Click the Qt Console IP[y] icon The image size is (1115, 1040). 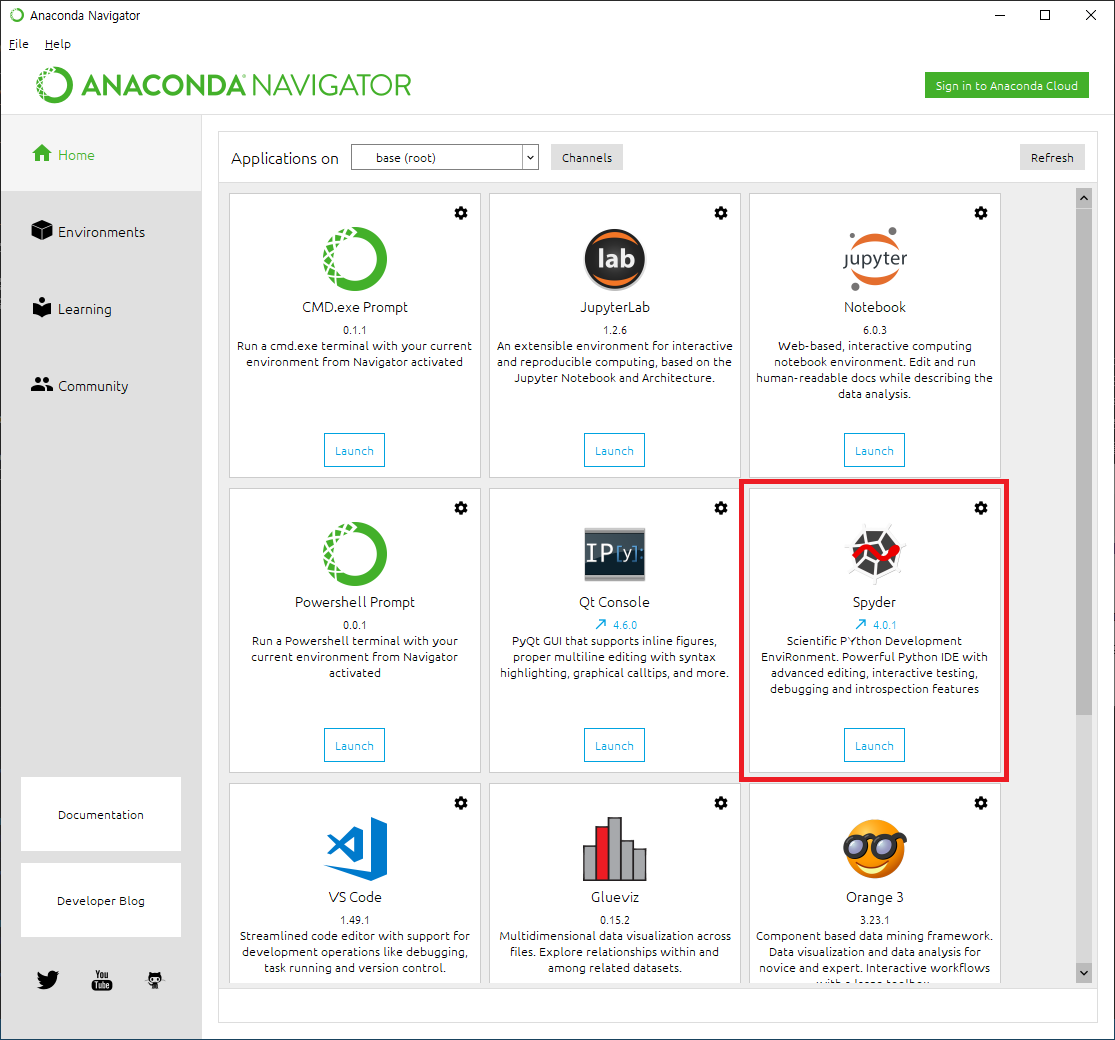click(x=614, y=554)
